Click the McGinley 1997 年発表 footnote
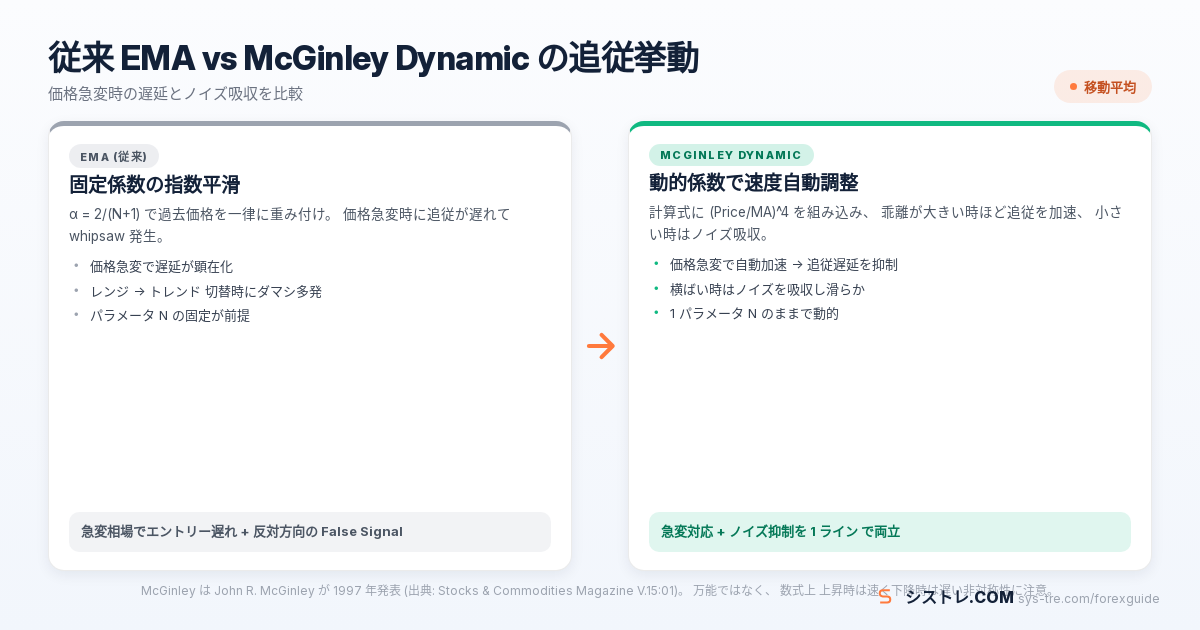 pyautogui.click(x=598, y=591)
